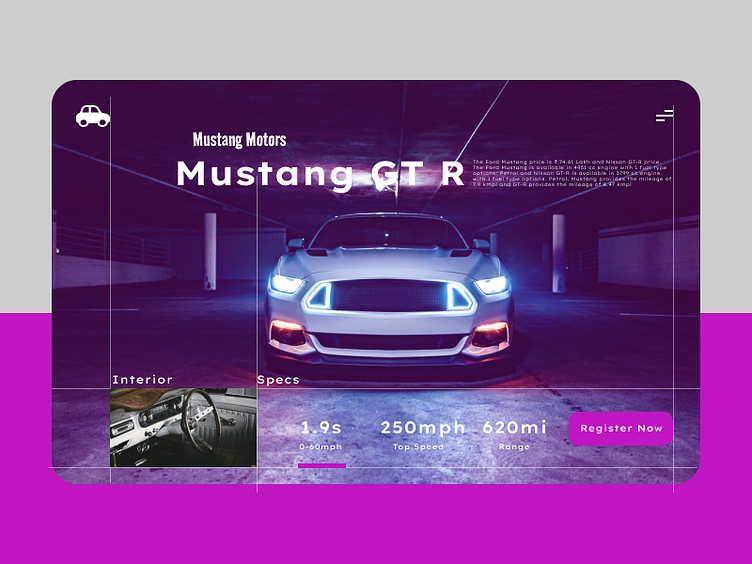This screenshot has width=752, height=564.
Task: Click the white car logo icon
Action: coord(93,116)
